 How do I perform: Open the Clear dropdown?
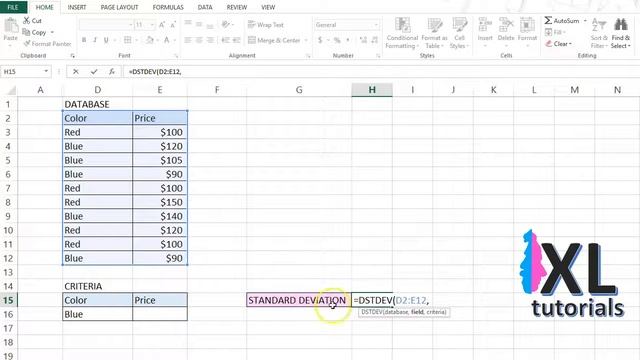(x=559, y=44)
